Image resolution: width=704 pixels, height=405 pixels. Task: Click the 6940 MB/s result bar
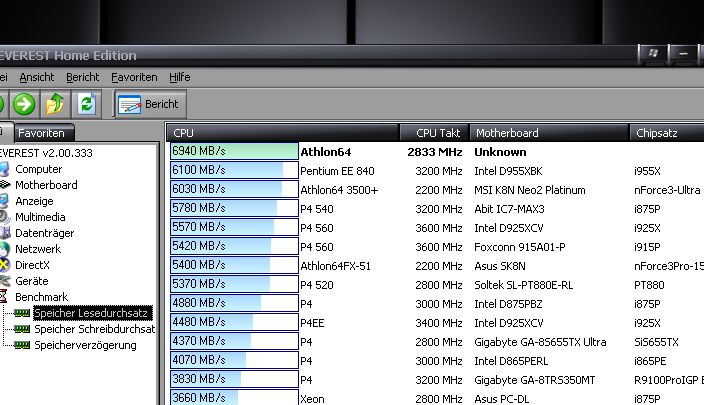coord(234,151)
